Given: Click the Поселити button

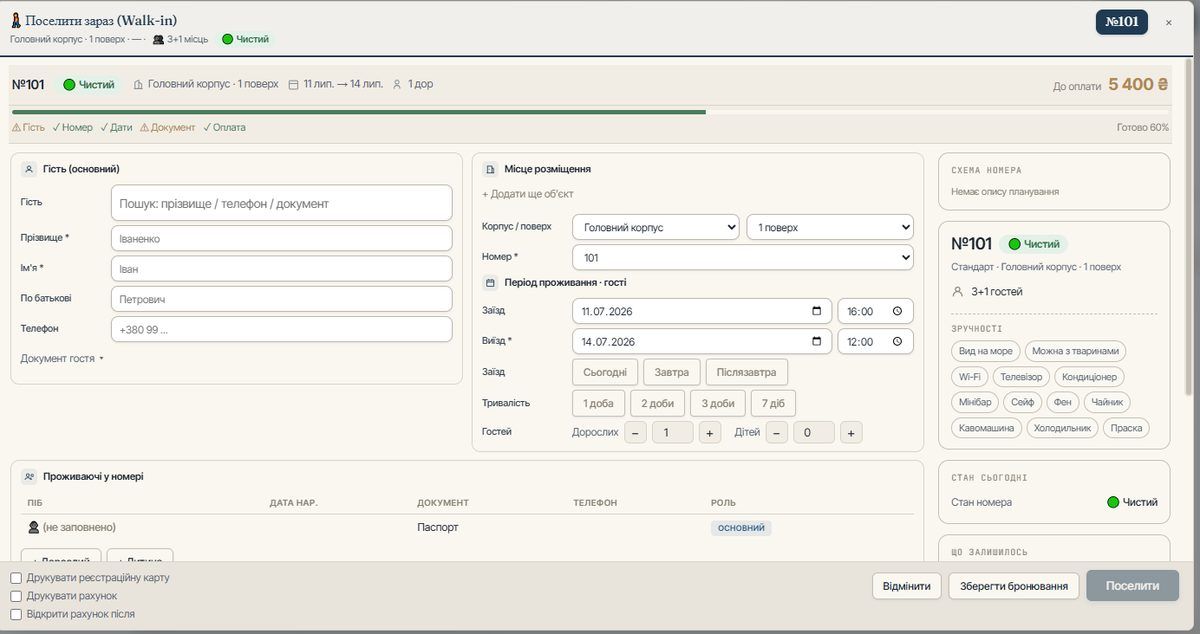Looking at the screenshot, I should pyautogui.click(x=1133, y=586).
